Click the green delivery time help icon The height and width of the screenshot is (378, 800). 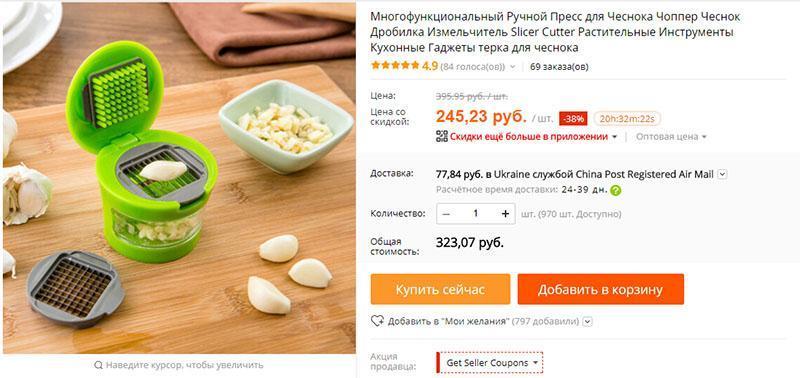[x=616, y=191]
